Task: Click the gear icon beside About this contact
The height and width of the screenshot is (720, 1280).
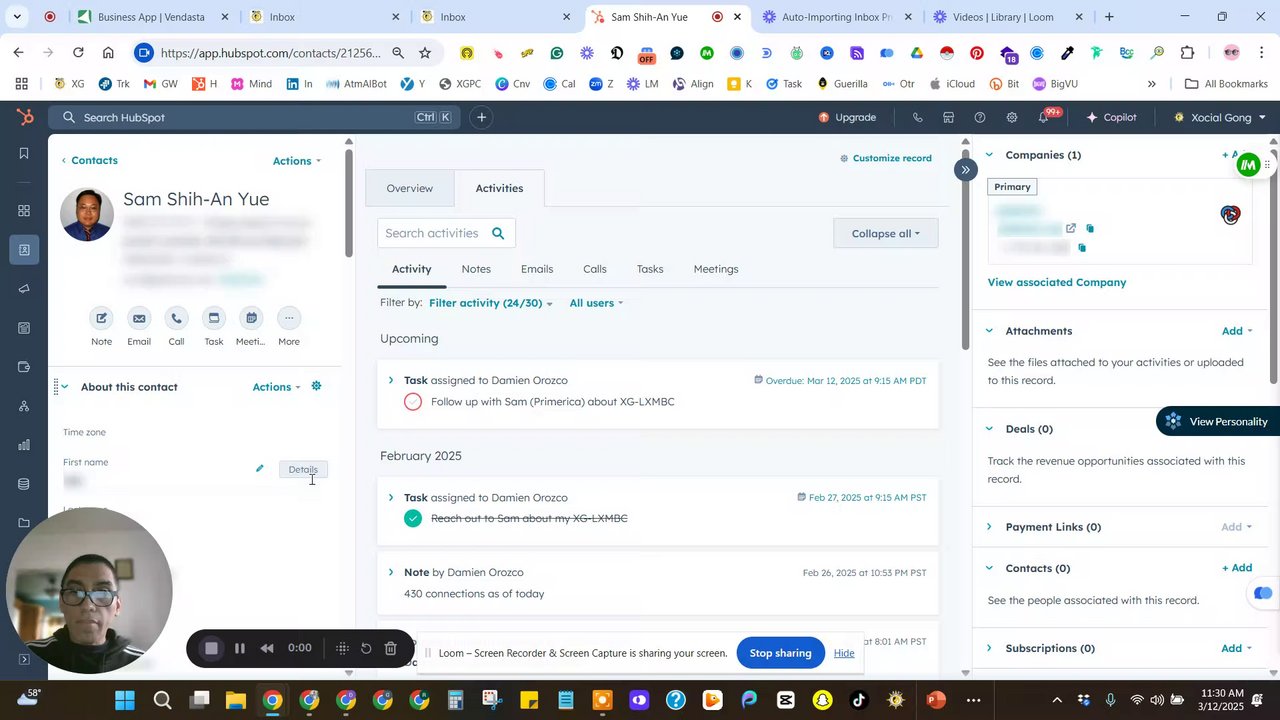Action: (x=316, y=386)
